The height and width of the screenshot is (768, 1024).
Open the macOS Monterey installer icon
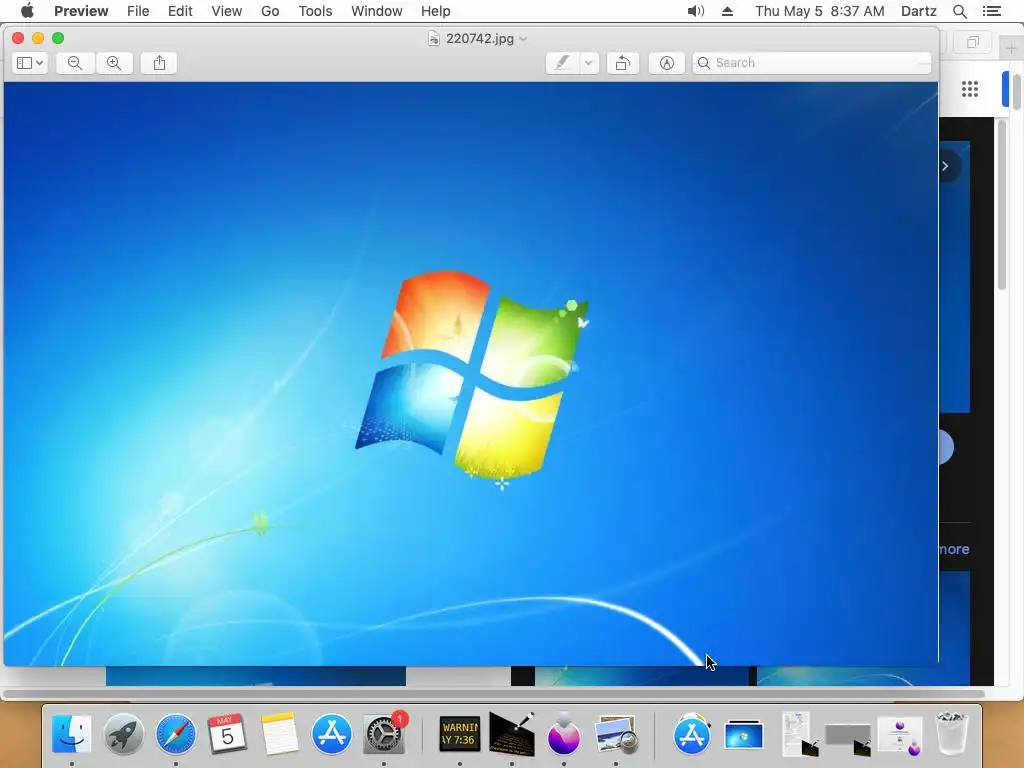564,734
